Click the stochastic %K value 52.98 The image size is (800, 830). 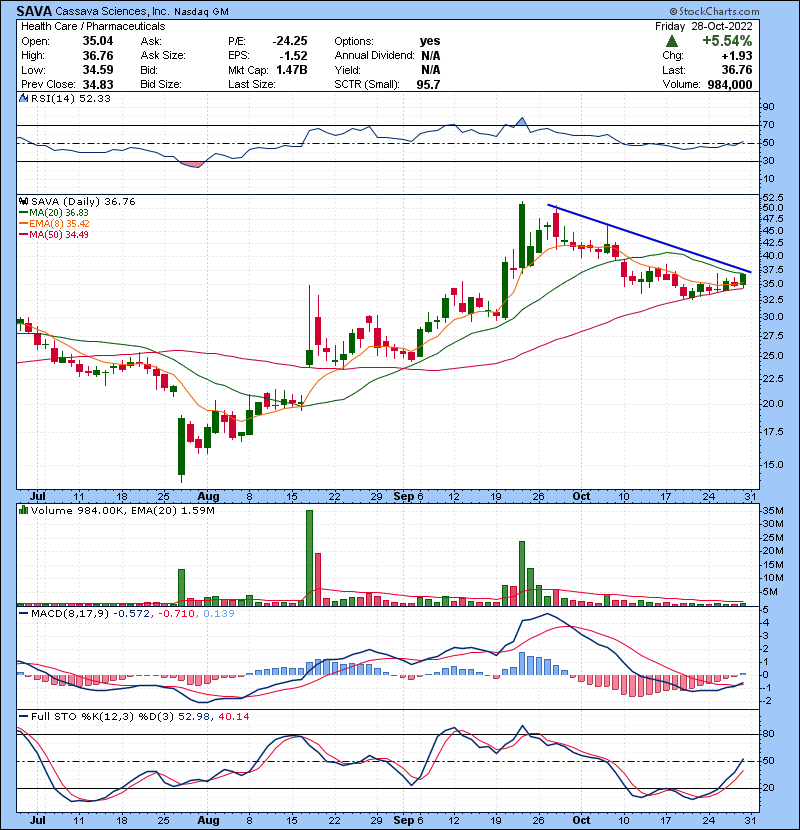pos(193,716)
